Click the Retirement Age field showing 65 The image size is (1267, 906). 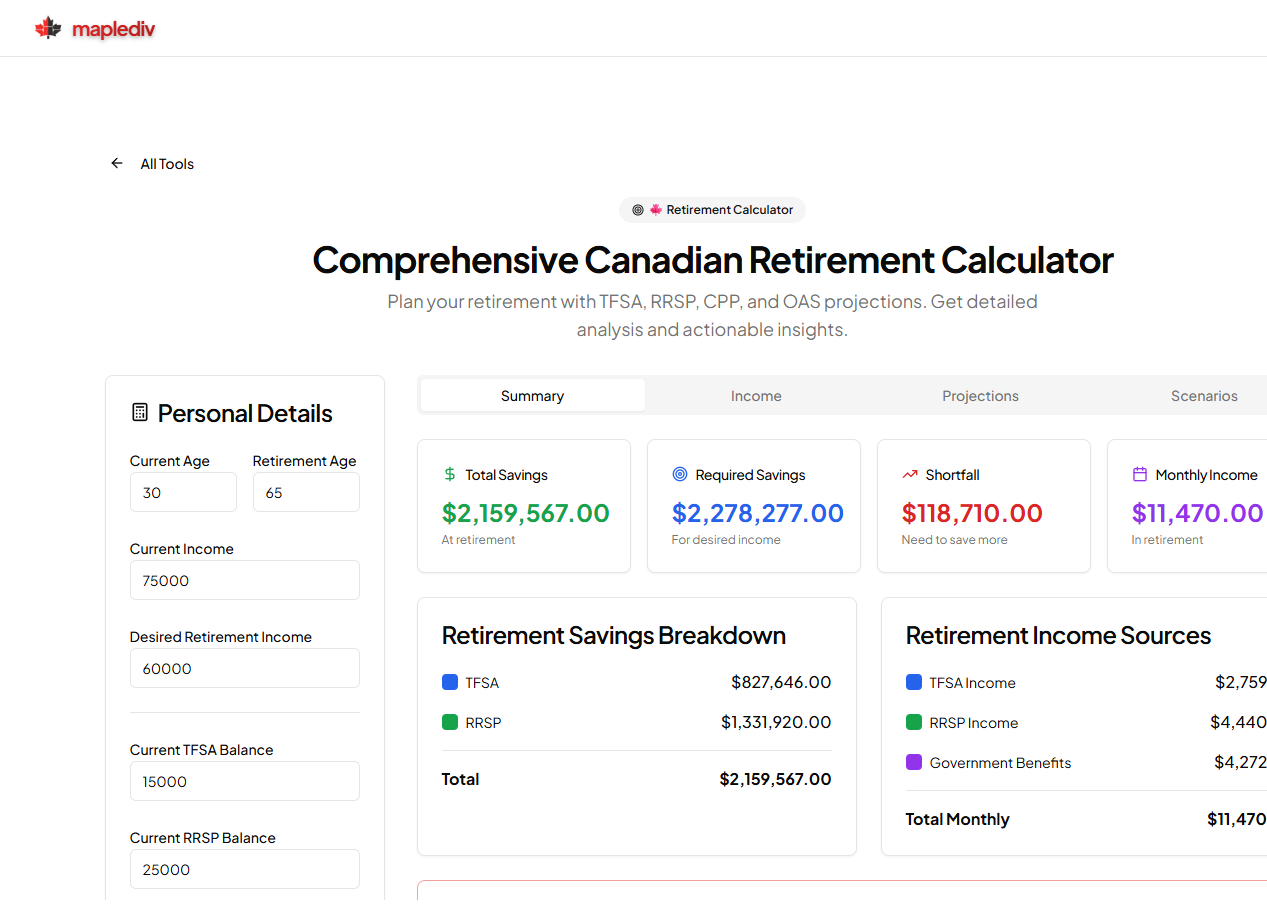coord(306,492)
